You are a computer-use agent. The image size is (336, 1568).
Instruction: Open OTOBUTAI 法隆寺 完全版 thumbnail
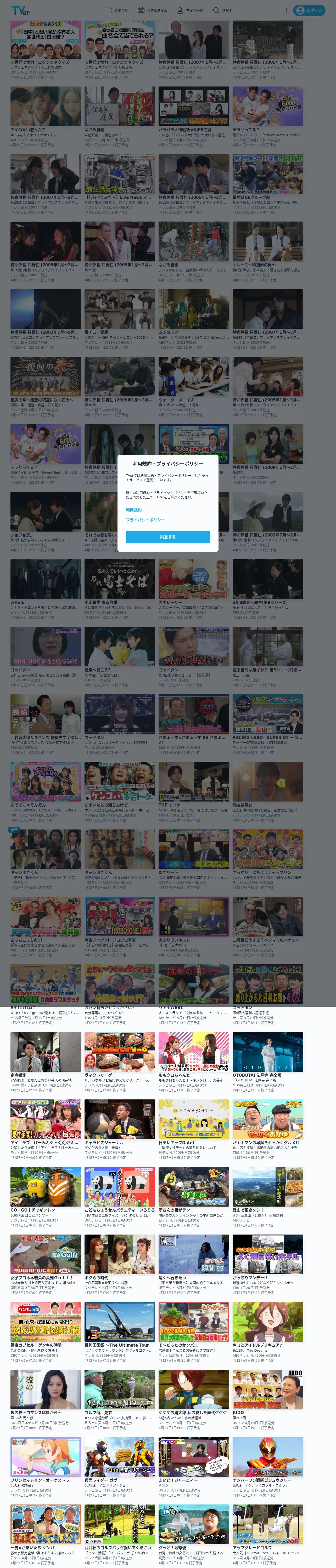coord(268,1052)
